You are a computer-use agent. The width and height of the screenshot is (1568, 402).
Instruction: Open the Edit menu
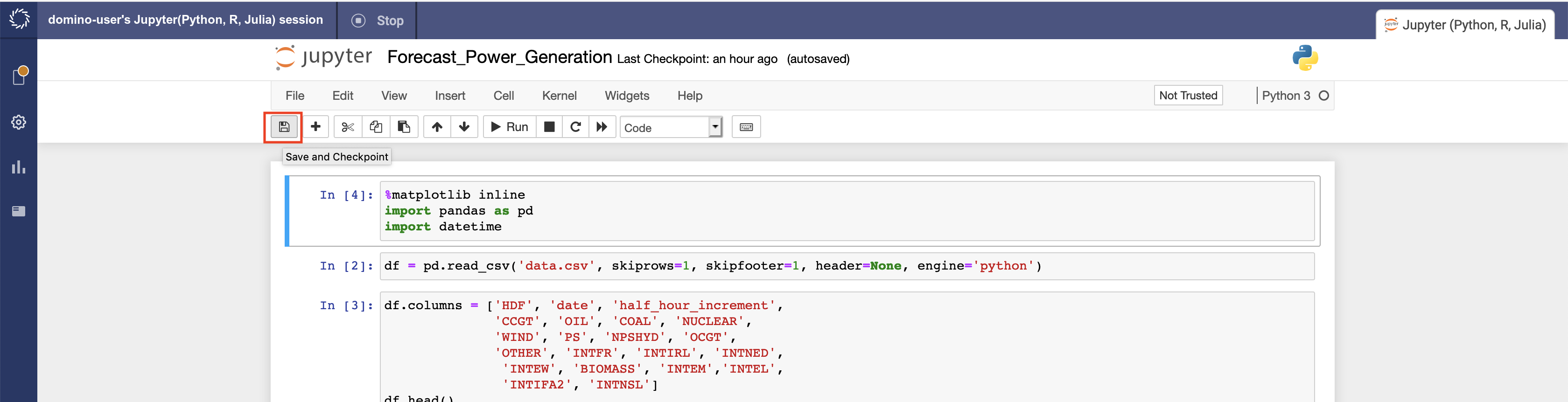(343, 96)
